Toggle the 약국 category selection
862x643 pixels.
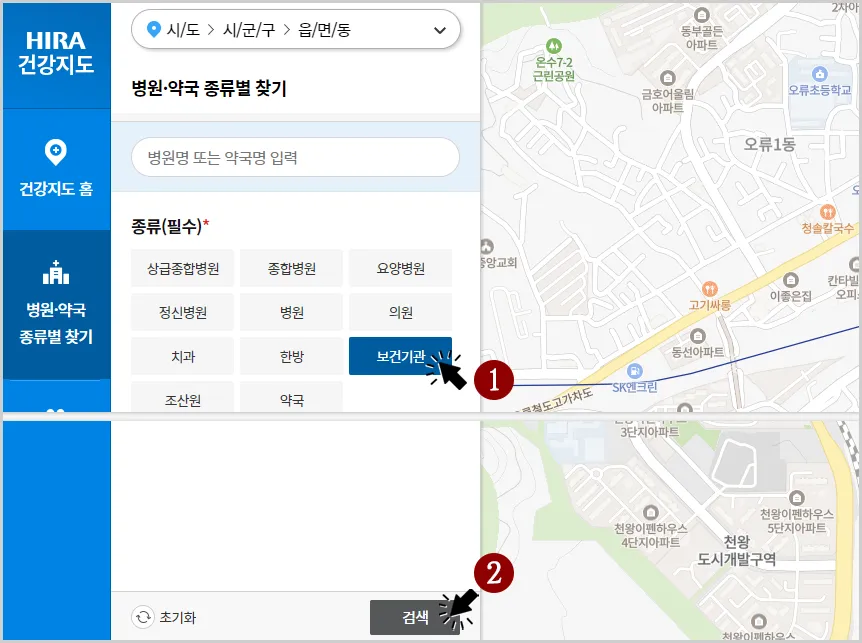[x=291, y=397]
